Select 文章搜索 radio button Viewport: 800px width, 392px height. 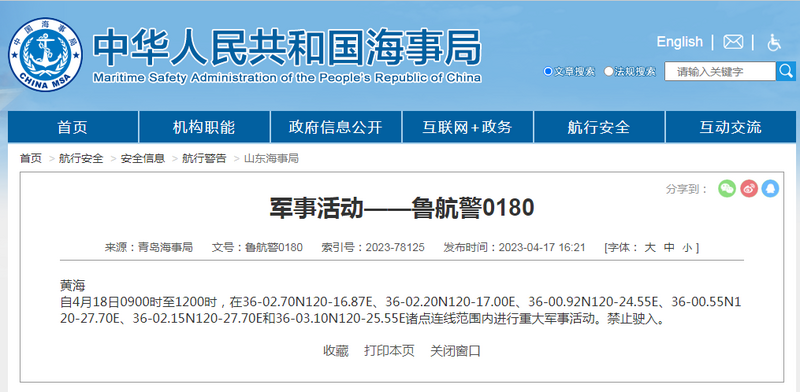(x=548, y=71)
